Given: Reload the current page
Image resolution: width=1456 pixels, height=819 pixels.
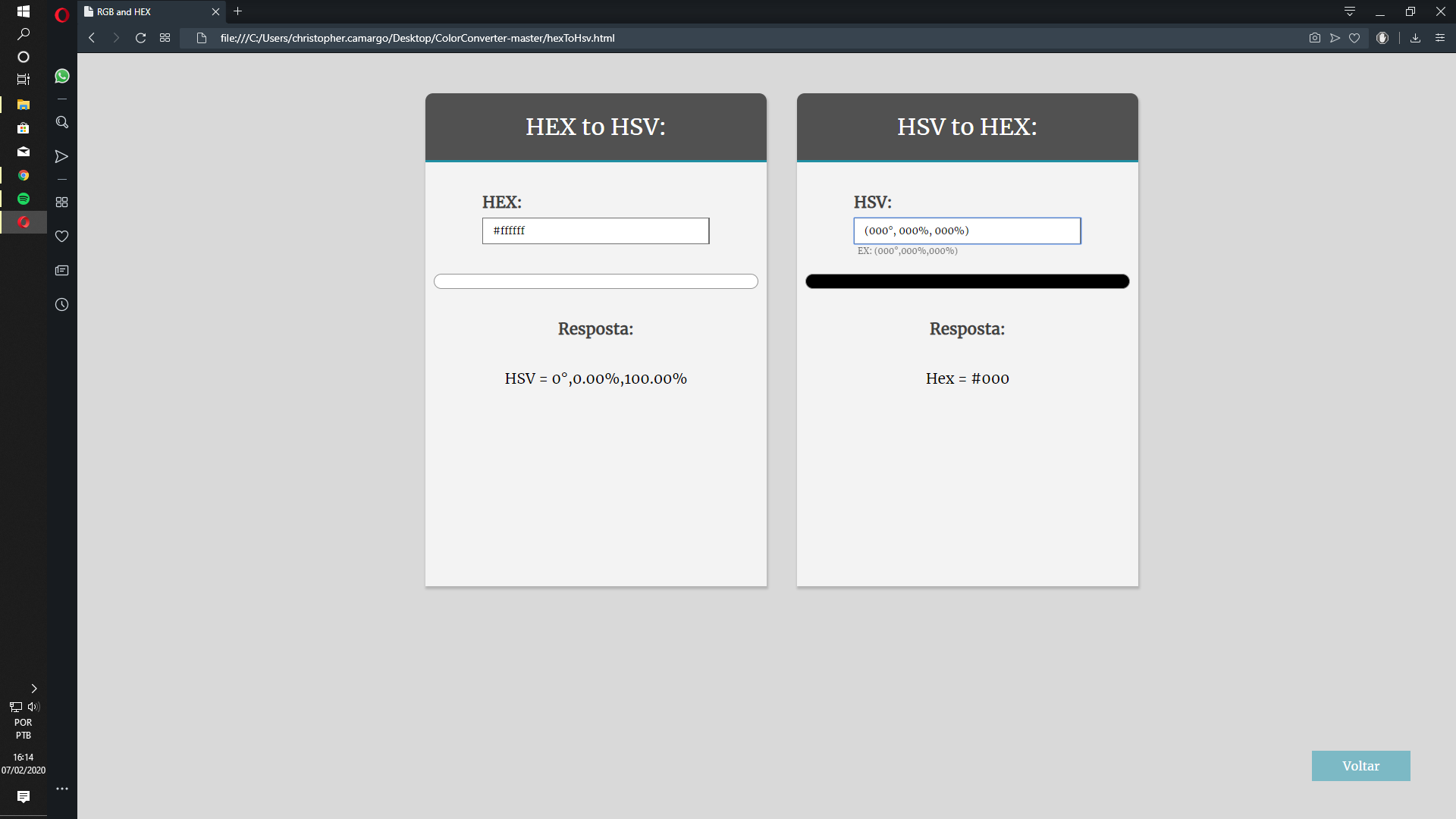Looking at the screenshot, I should 140,38.
